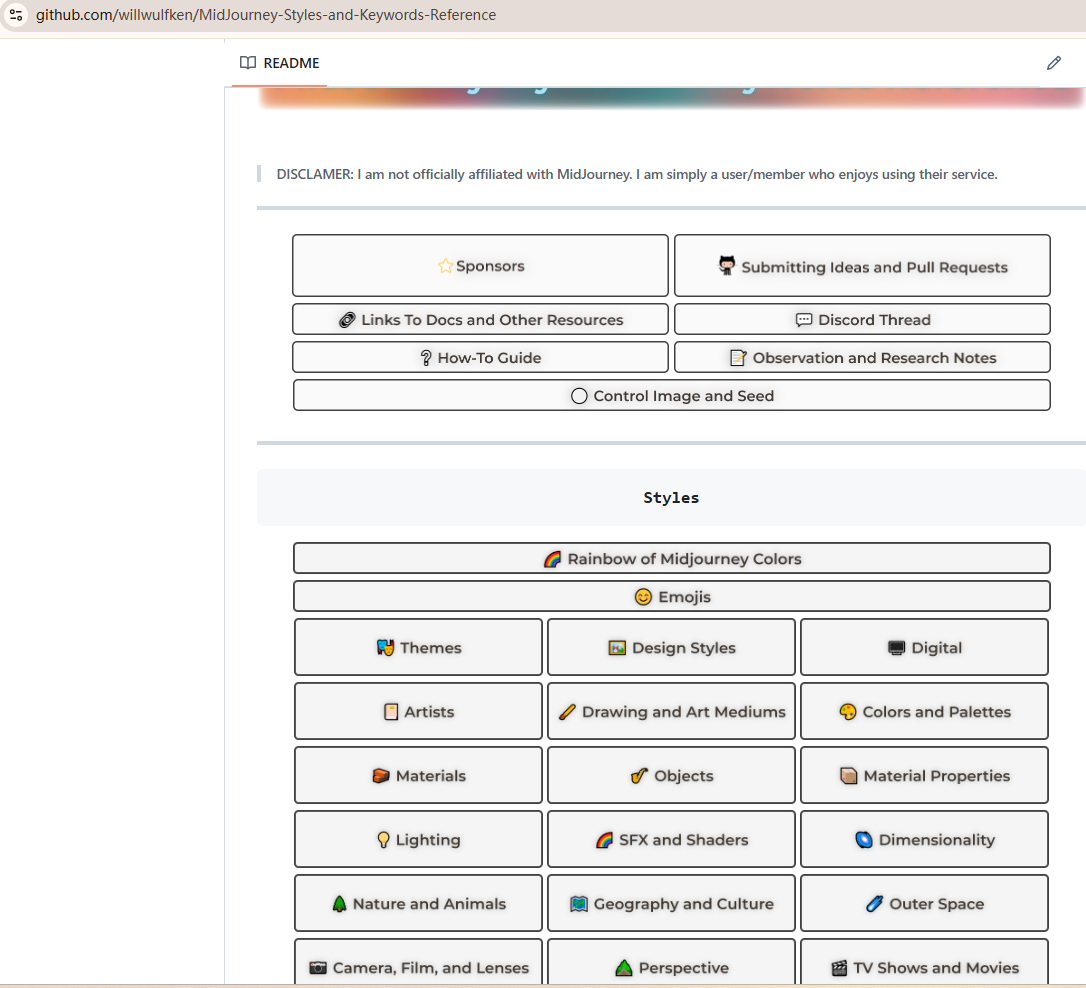The width and height of the screenshot is (1086, 988).
Task: Go to Links To Docs and Other Resources
Action: click(x=481, y=319)
